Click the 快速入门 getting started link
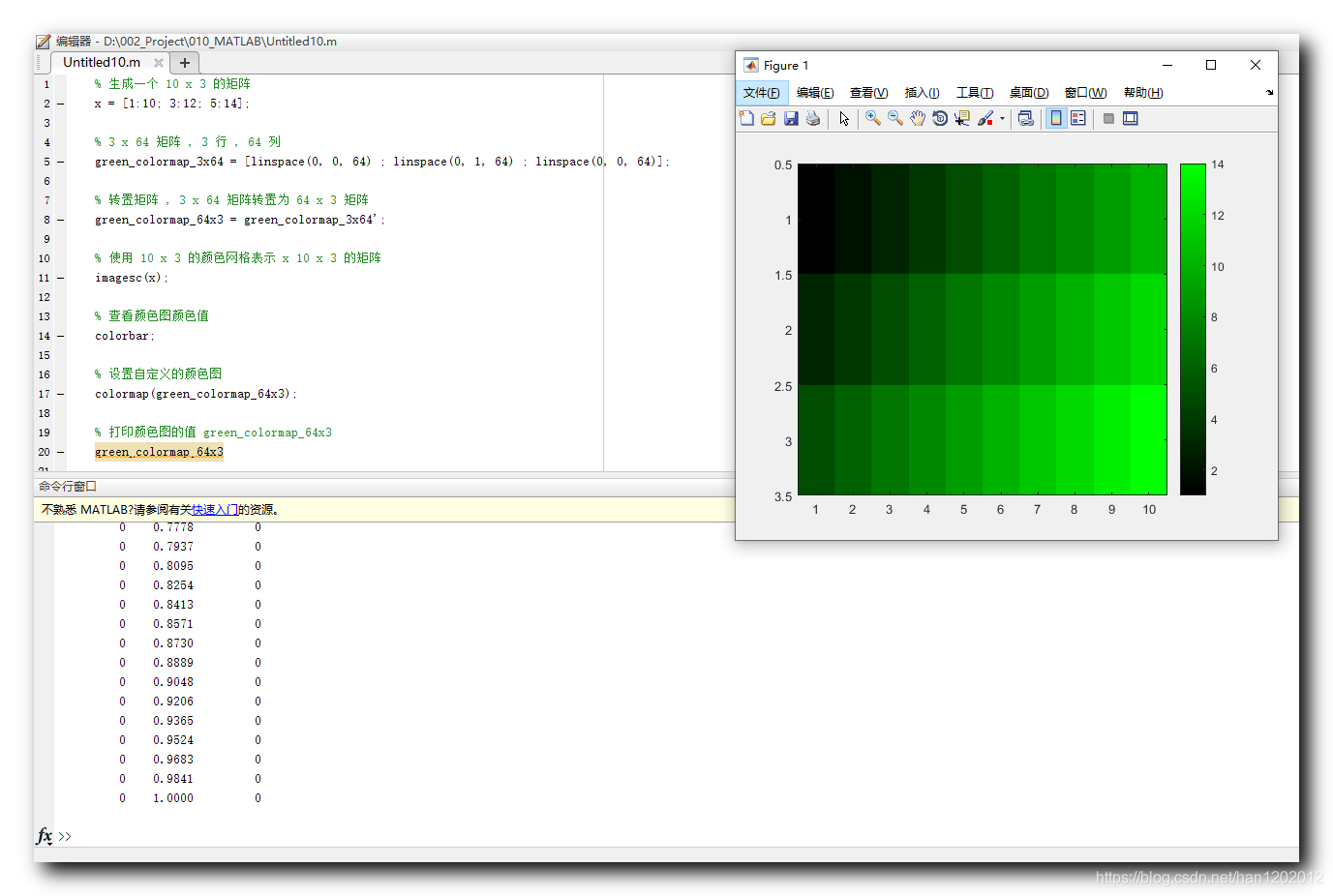The height and width of the screenshot is (896, 1333). coord(215,510)
